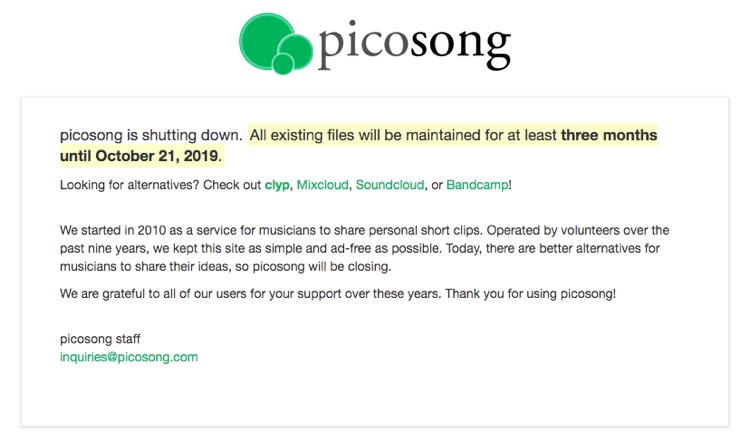Click the bold "until October 21, 2019" text
Image resolution: width=750 pixels, height=443 pixels.
pos(139,156)
